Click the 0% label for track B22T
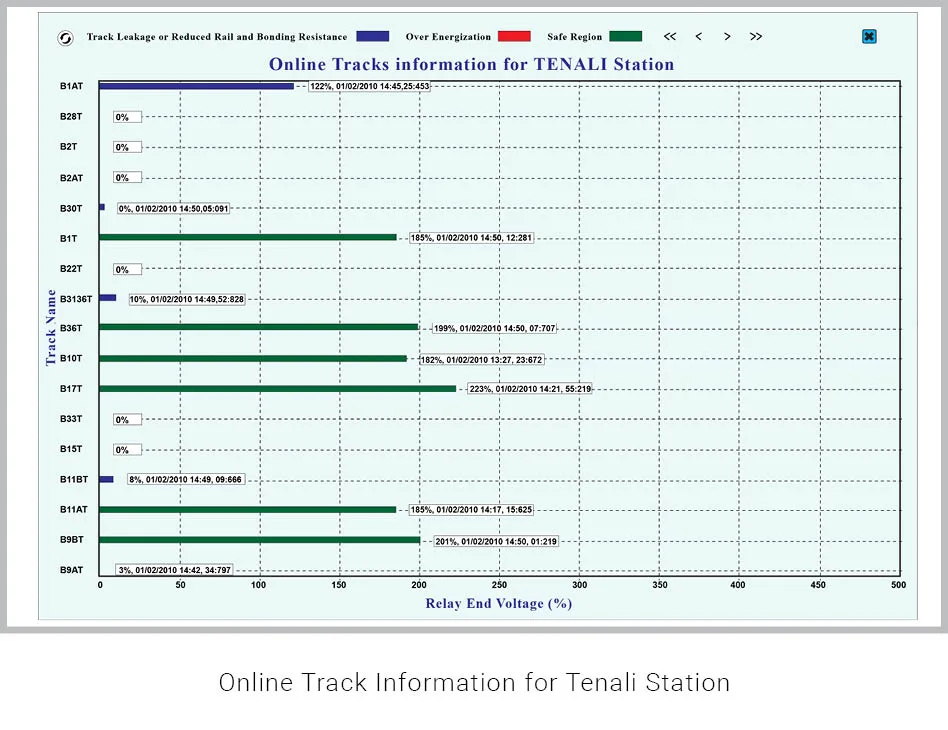The image size is (948, 730). coord(128,270)
